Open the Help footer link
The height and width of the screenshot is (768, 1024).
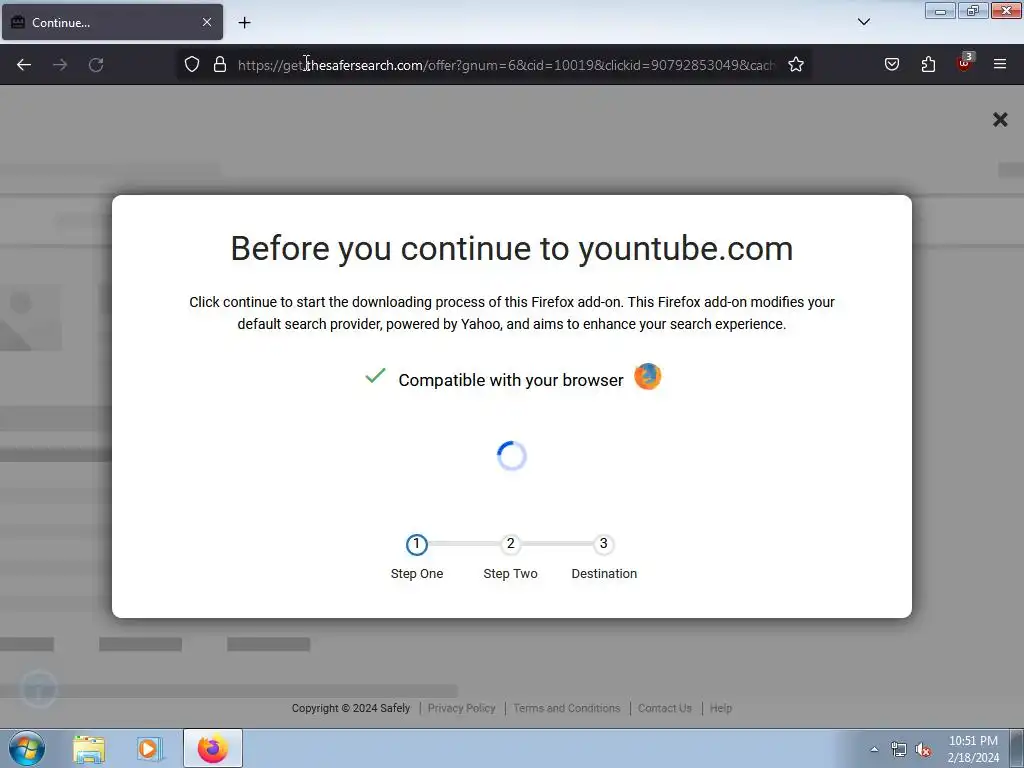point(721,708)
